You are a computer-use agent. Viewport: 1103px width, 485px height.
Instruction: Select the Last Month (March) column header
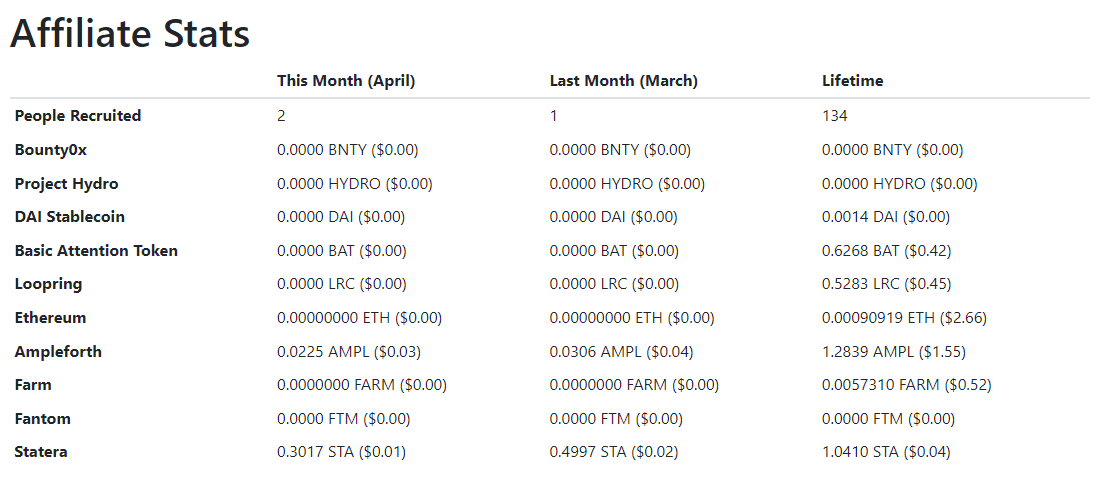click(x=623, y=81)
